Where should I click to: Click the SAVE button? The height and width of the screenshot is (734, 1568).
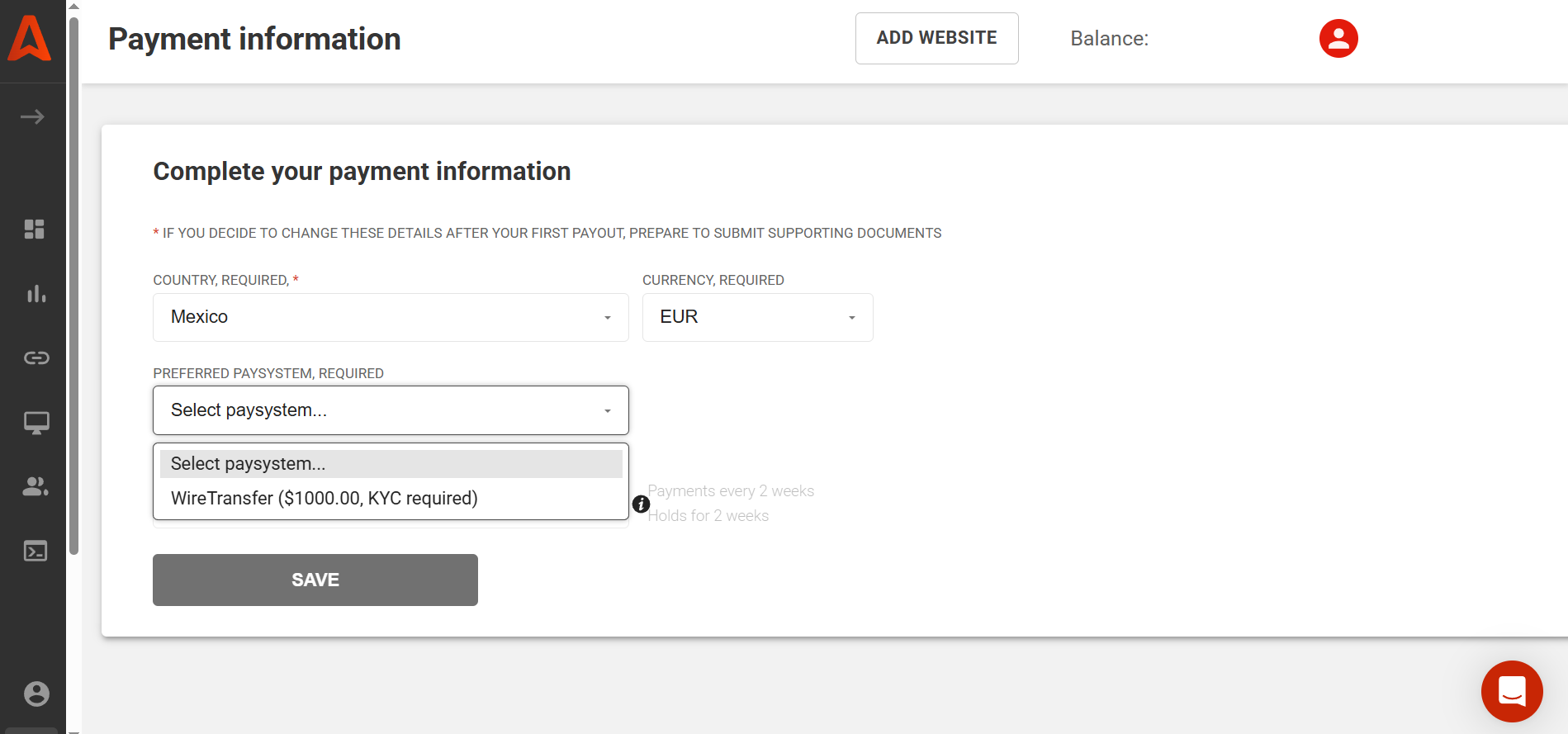click(x=315, y=580)
